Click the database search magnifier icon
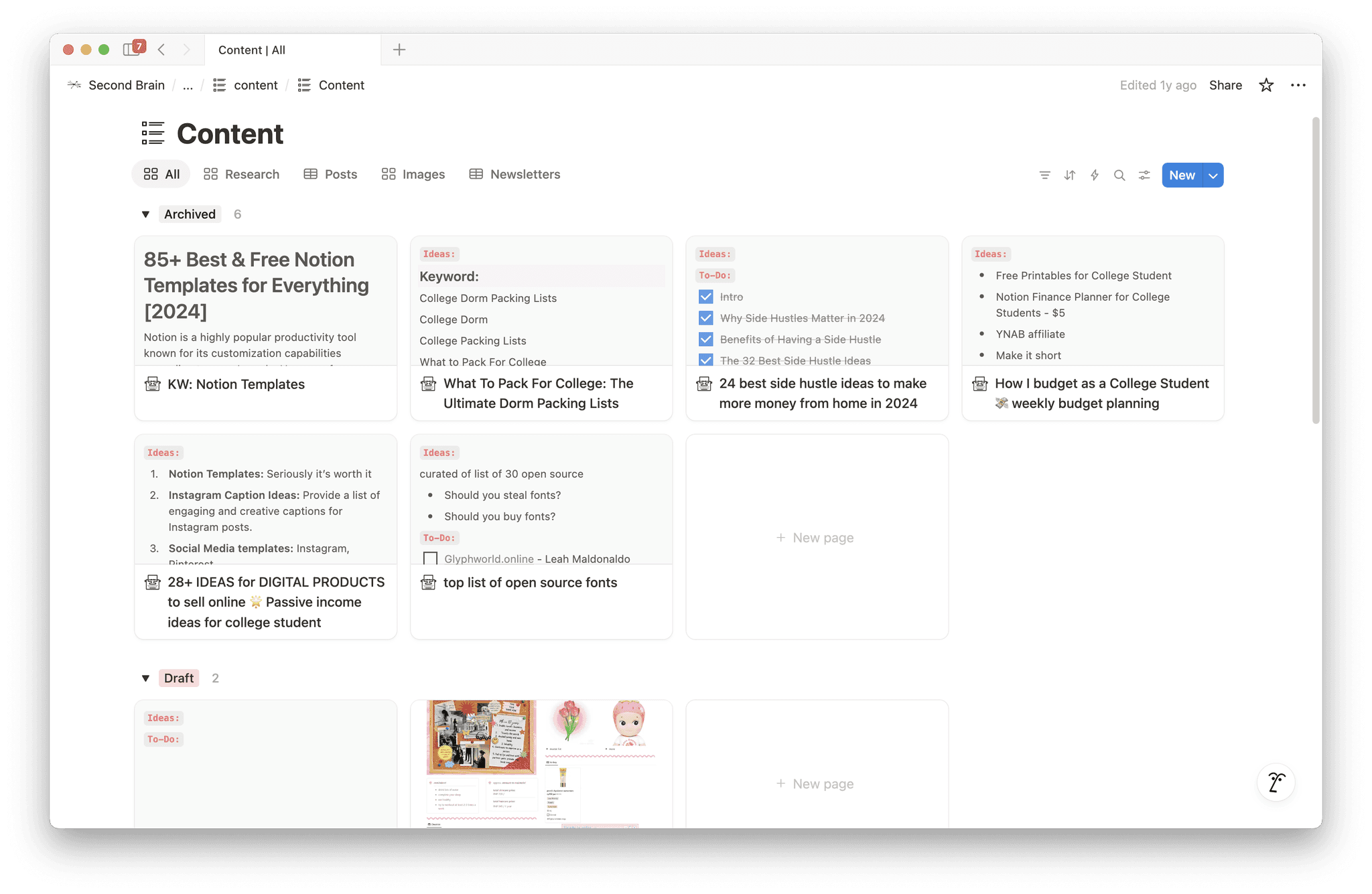The height and width of the screenshot is (894, 1372). coord(1119,175)
